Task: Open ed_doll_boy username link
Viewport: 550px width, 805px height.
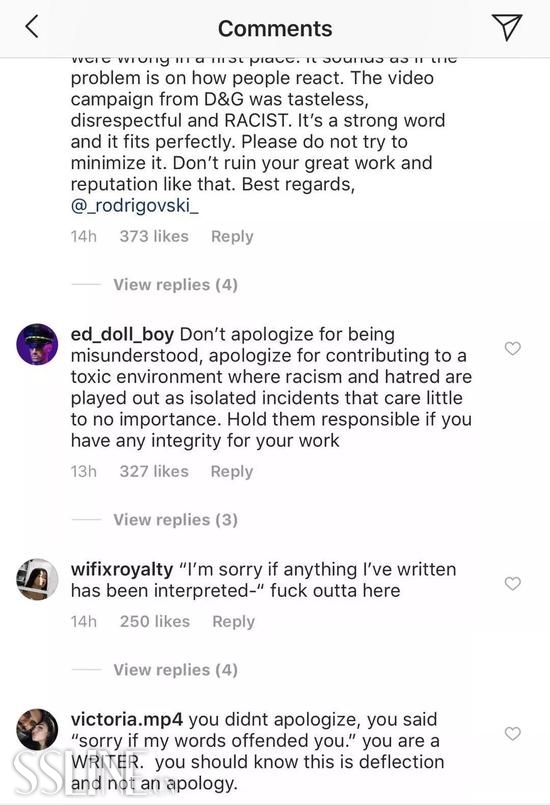Action: click(122, 334)
